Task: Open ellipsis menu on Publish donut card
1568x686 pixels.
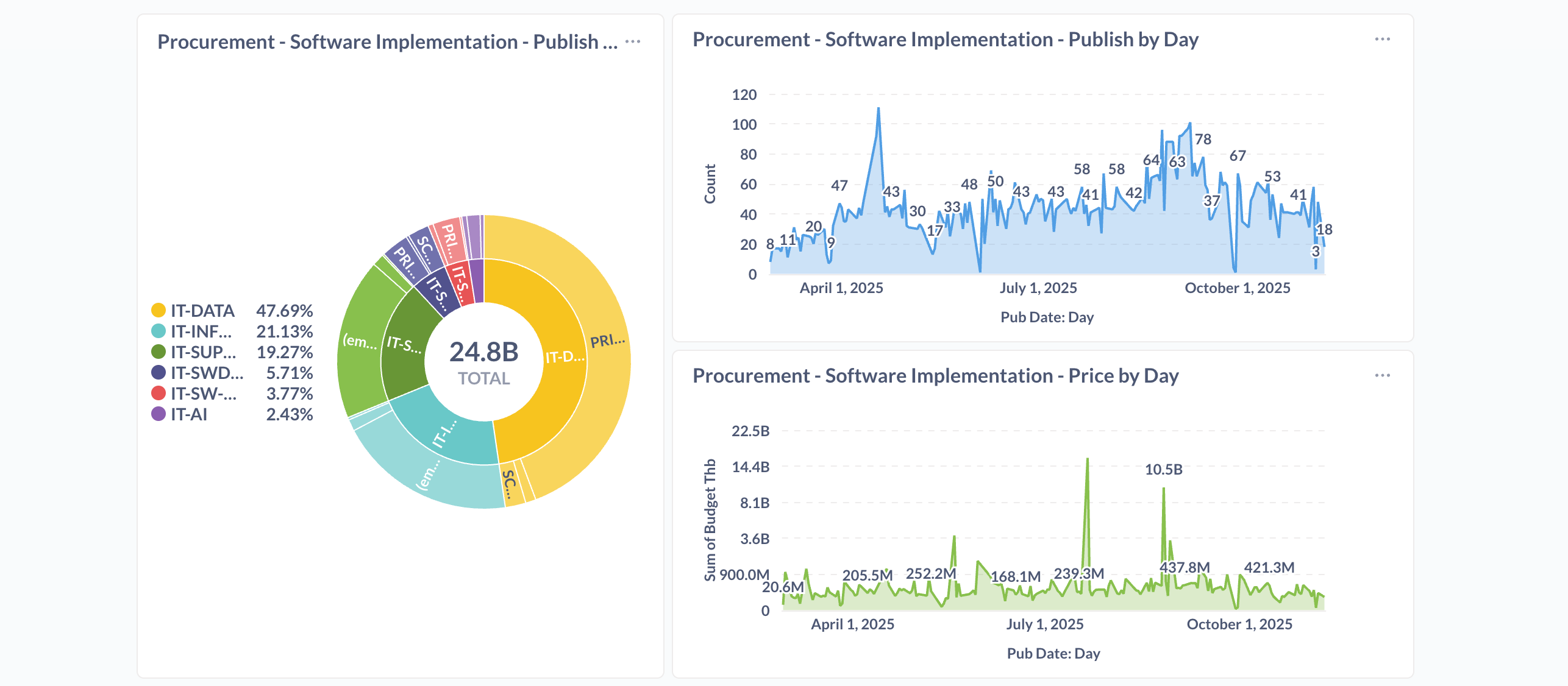Action: (x=633, y=41)
